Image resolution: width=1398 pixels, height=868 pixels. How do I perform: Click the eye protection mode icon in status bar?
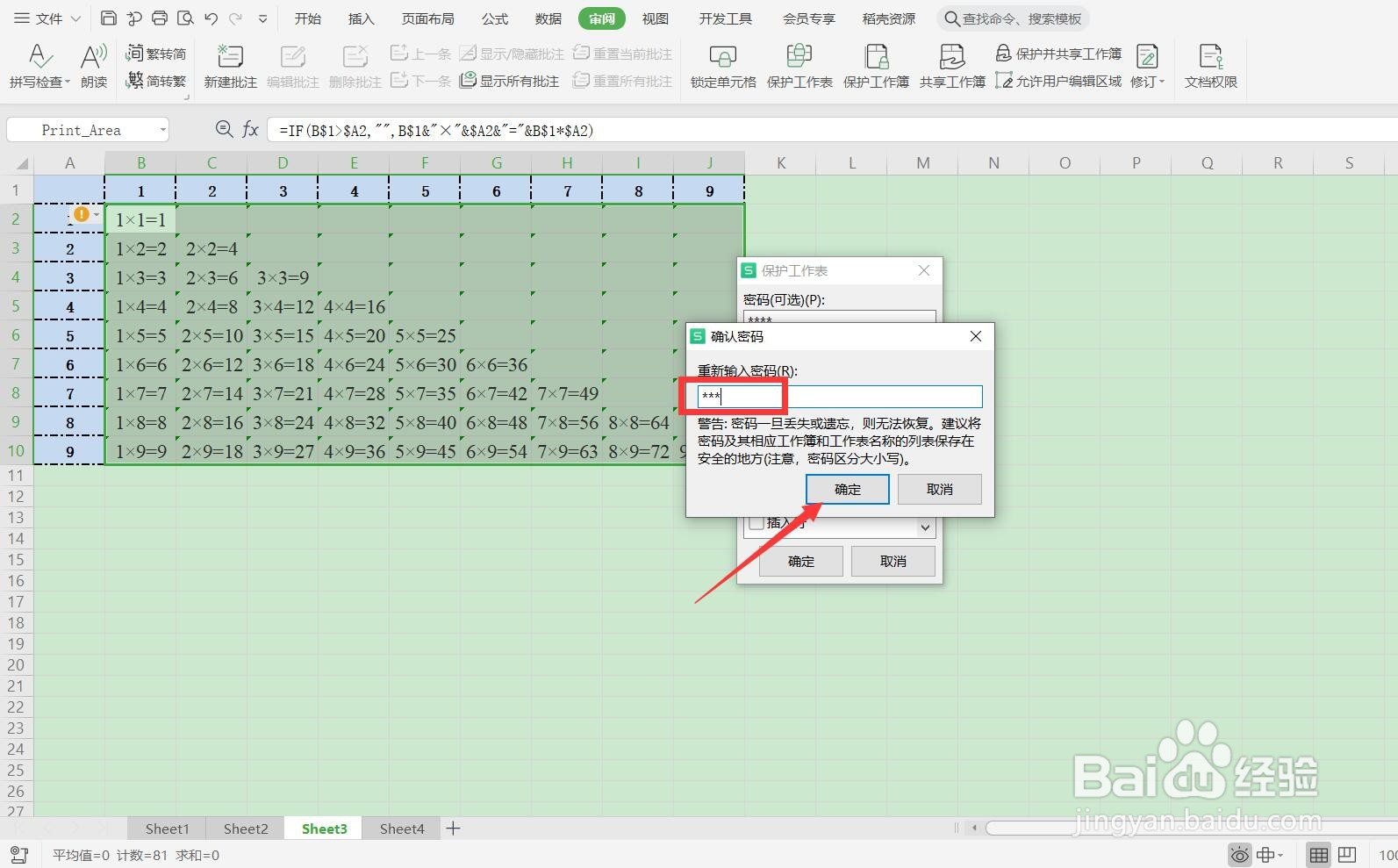pyautogui.click(x=1239, y=855)
